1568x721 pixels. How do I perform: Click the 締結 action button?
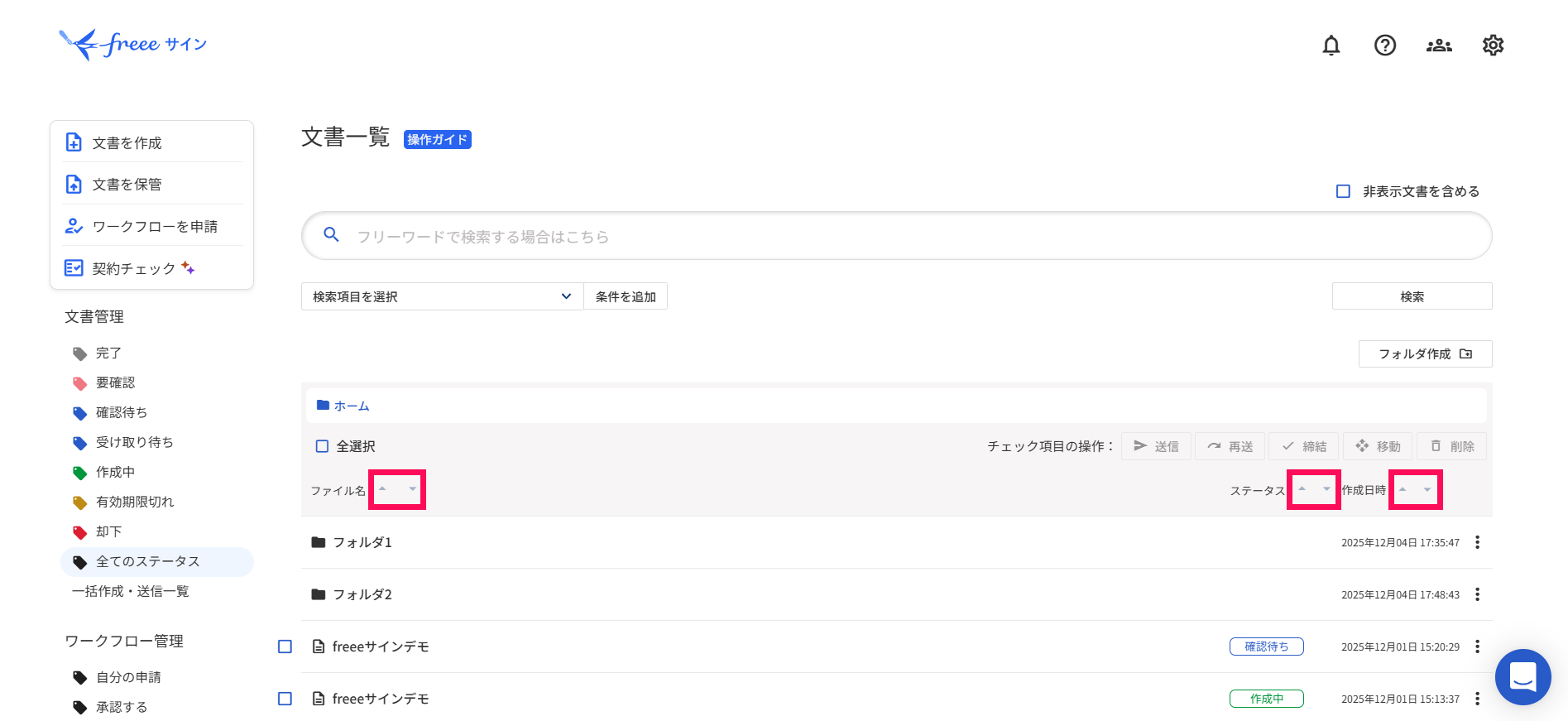(1303, 446)
